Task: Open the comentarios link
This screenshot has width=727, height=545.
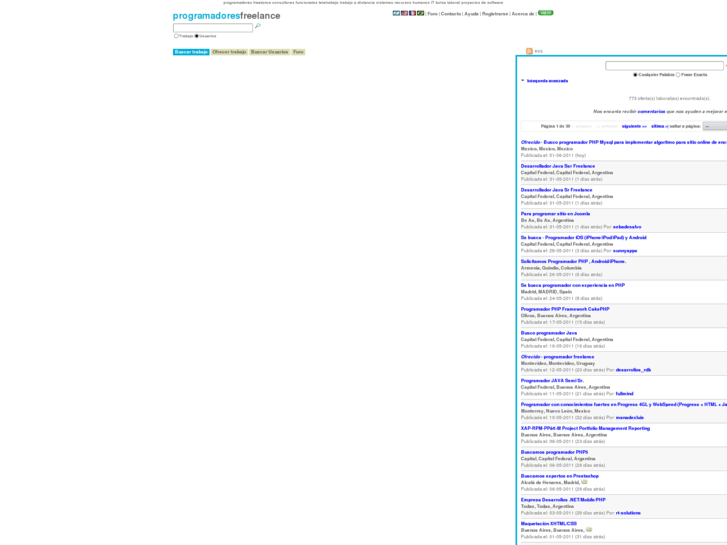Action: coord(651,111)
